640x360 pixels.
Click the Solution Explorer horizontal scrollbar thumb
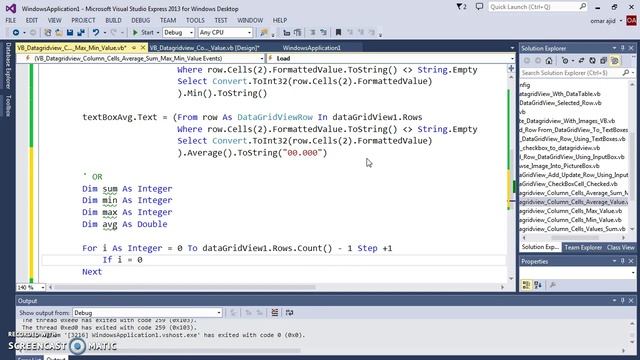click(x=575, y=238)
